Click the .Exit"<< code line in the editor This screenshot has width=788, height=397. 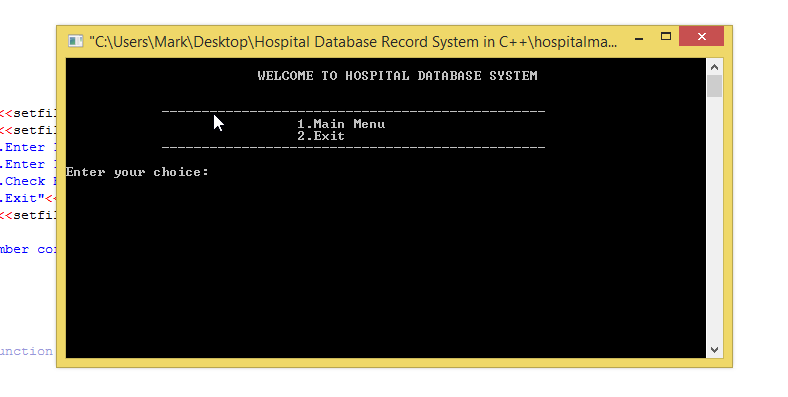tap(27, 198)
